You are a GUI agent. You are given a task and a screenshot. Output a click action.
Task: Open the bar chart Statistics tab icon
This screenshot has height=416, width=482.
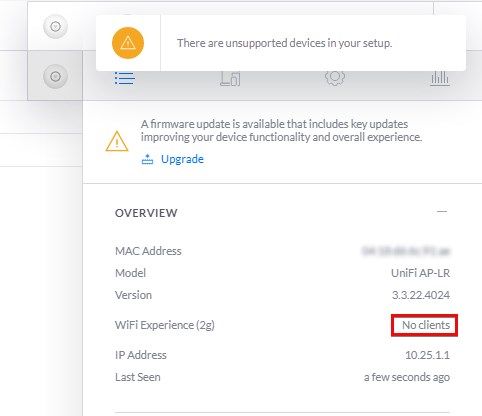(439, 79)
